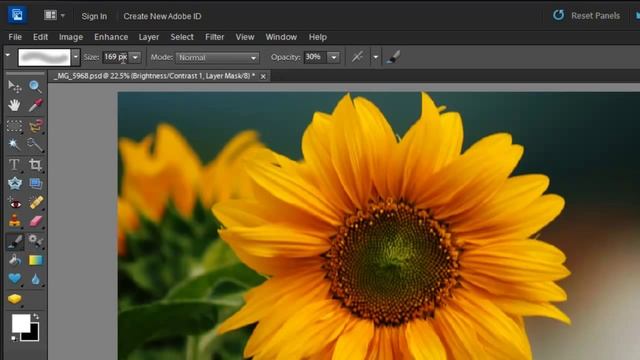Open the Edit menu
The height and width of the screenshot is (360, 640).
pyautogui.click(x=40, y=37)
